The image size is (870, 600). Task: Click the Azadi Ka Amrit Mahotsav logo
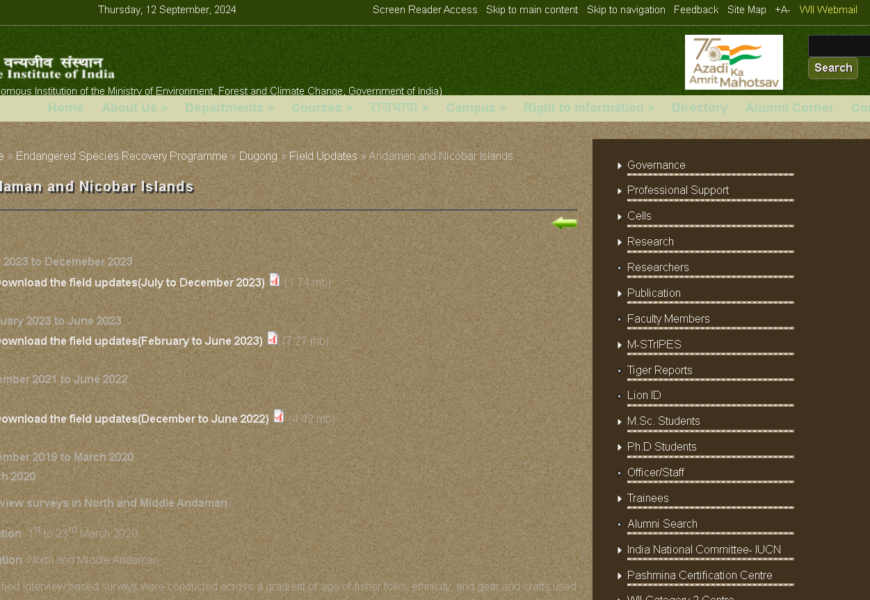coord(734,62)
